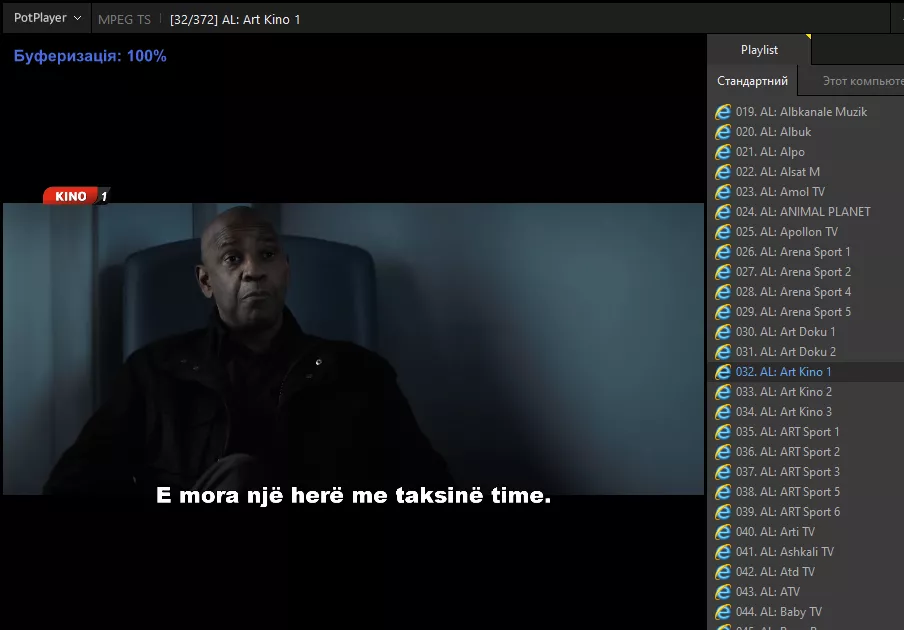Screen dimensions: 904x630
Task: Click the icon beside 034. AL: Art Kino 3
Action: [723, 412]
